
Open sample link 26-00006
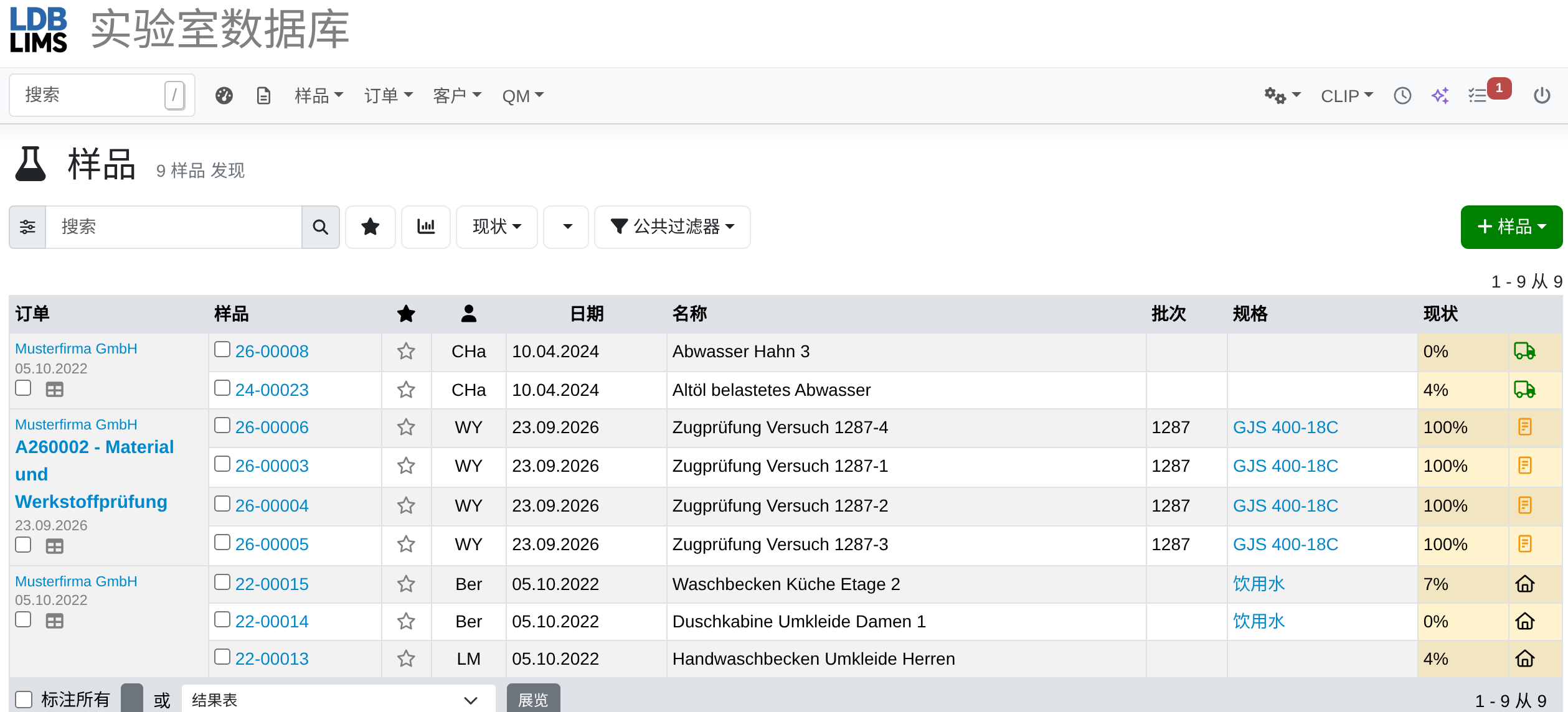click(272, 428)
